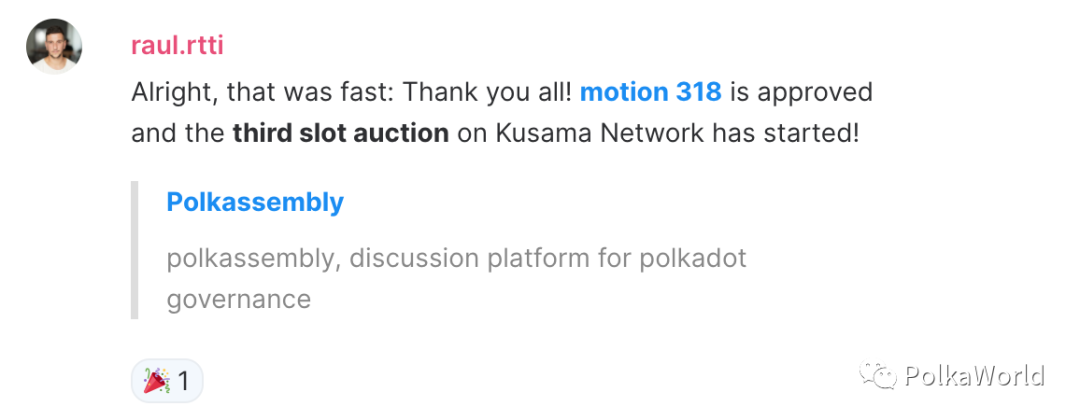Follow the motion 318 hyperlink
This screenshot has height=420, width=1080.
tap(650, 92)
